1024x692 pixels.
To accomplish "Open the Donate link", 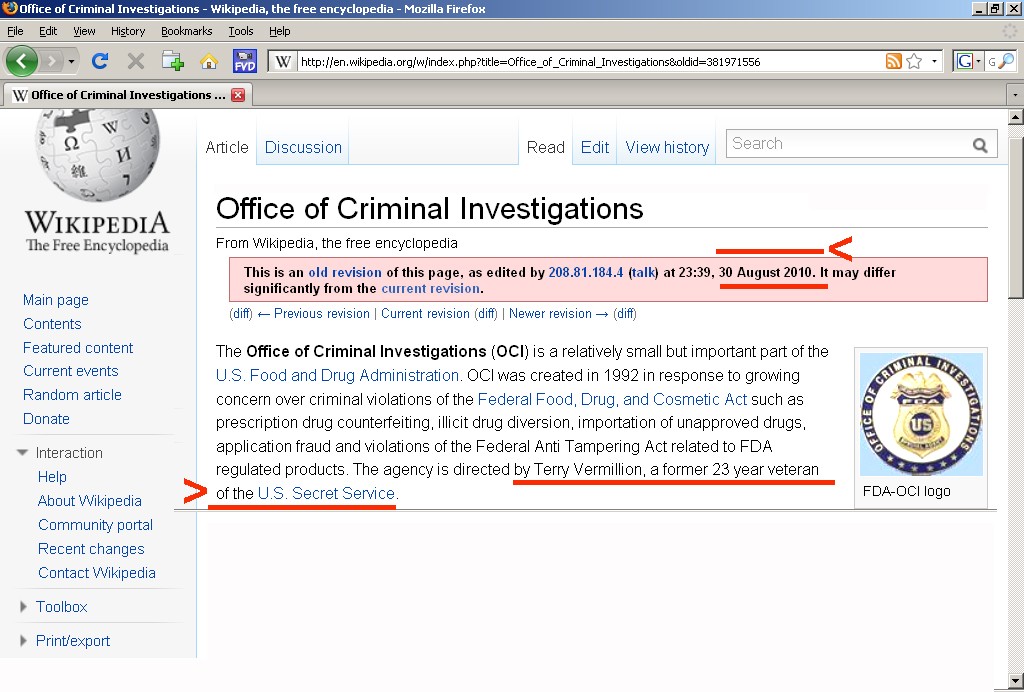I will [46, 419].
